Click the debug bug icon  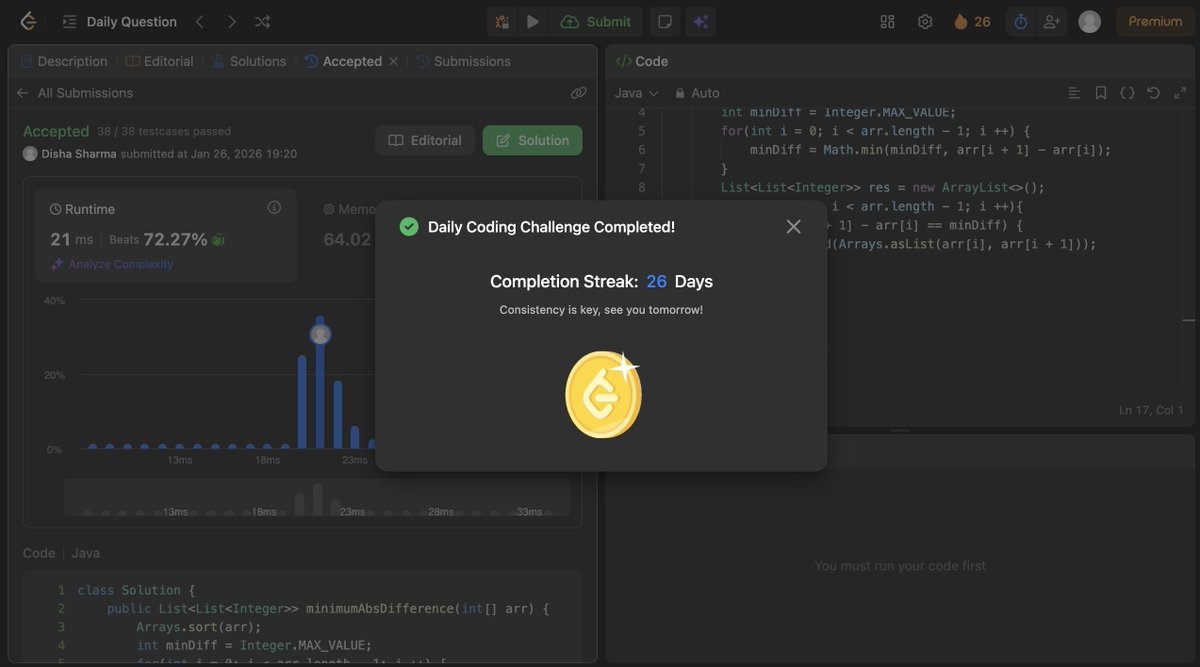point(502,21)
